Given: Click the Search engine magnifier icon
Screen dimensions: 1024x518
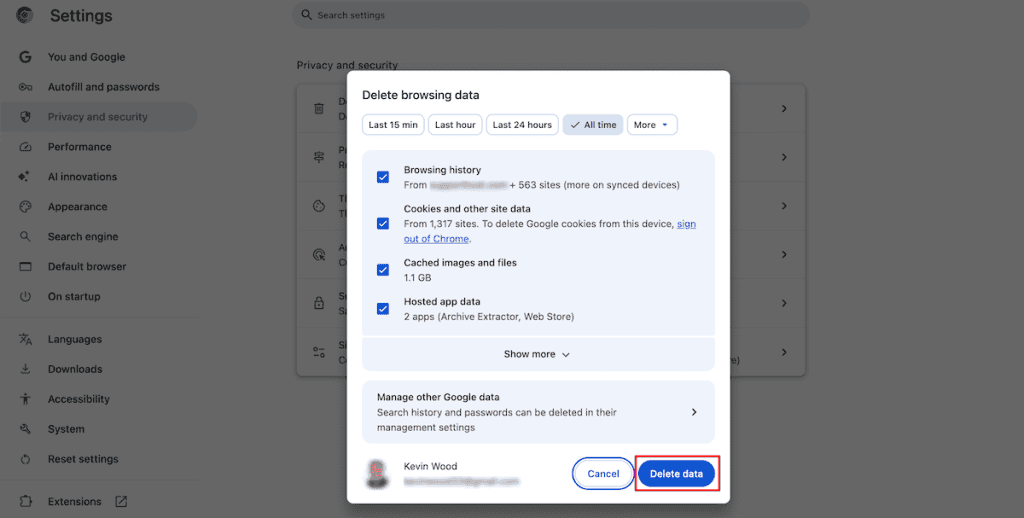Looking at the screenshot, I should pos(25,236).
